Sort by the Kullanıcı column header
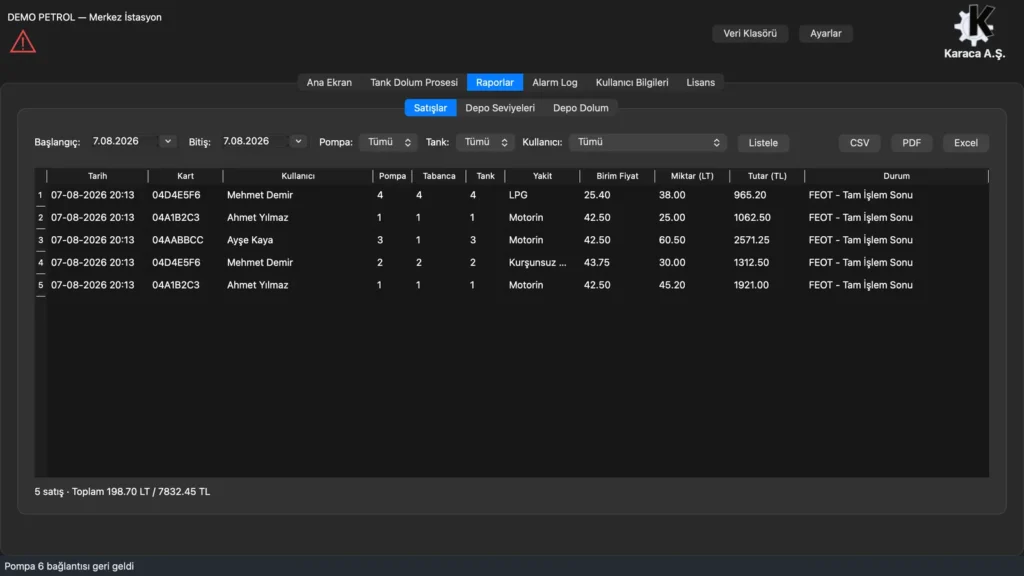Screen dimensions: 1024x576 click(x=298, y=176)
